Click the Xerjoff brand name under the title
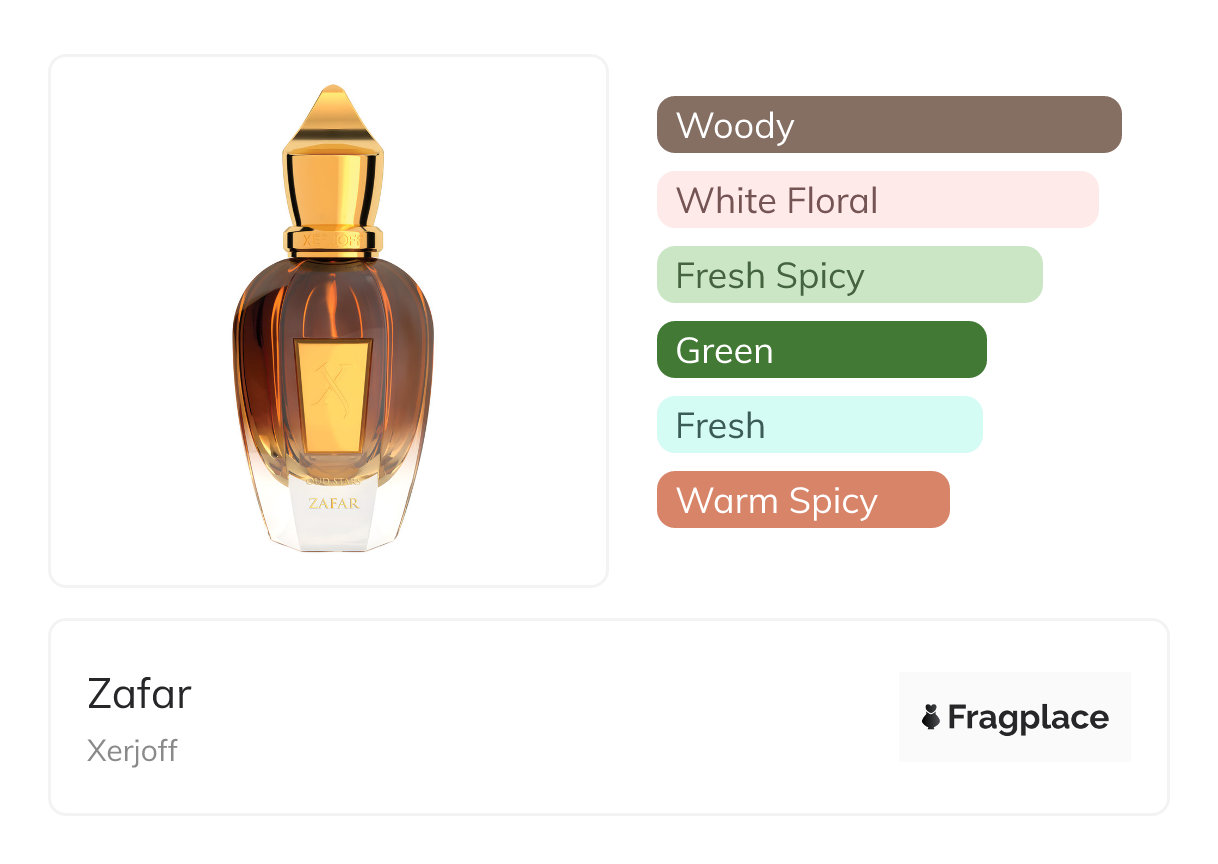The height and width of the screenshot is (864, 1218). tap(132, 751)
